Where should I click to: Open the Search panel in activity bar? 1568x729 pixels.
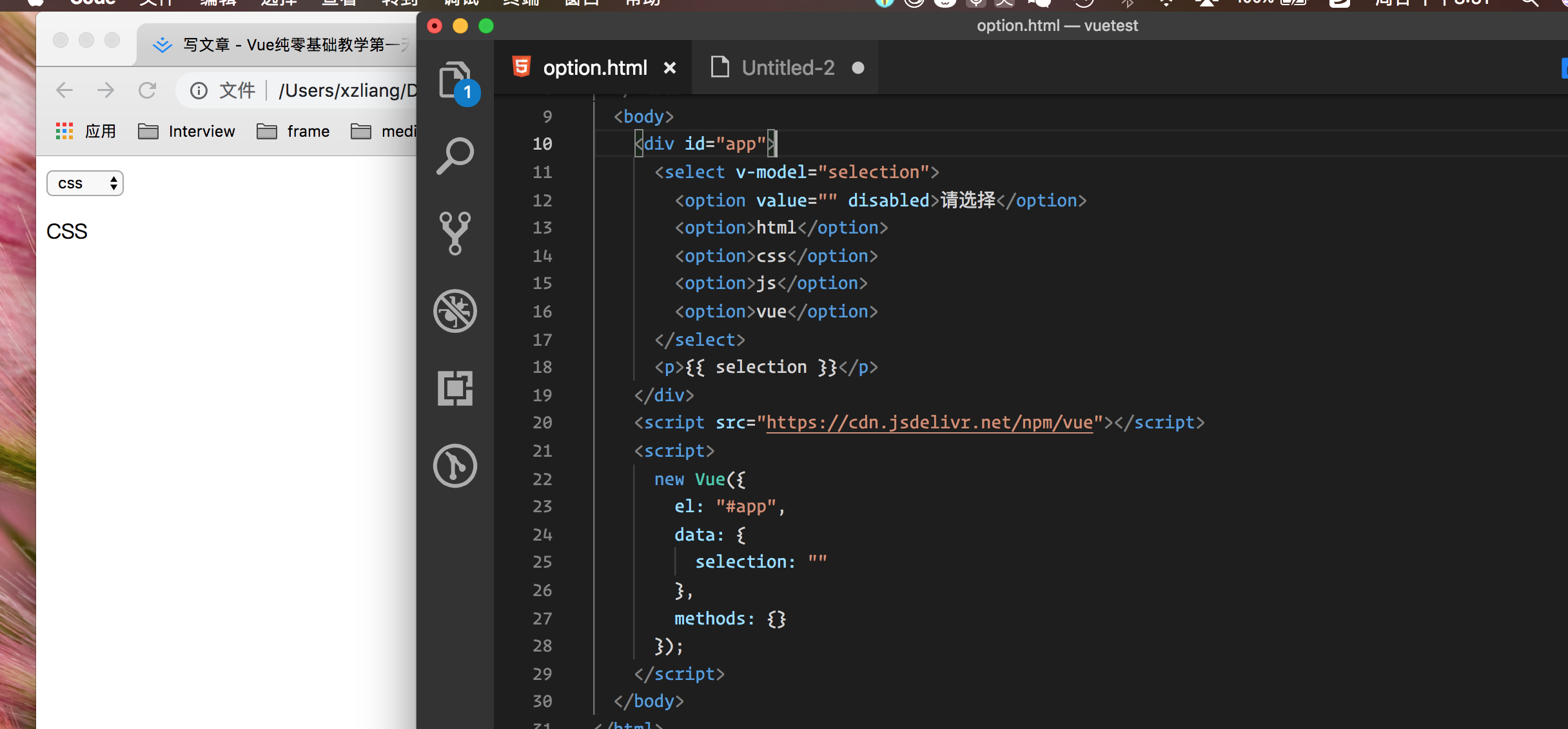coord(455,156)
